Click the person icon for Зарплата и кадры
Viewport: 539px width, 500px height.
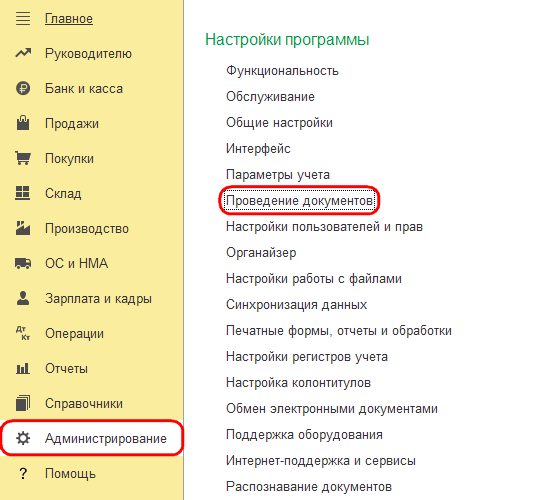pos(23,298)
